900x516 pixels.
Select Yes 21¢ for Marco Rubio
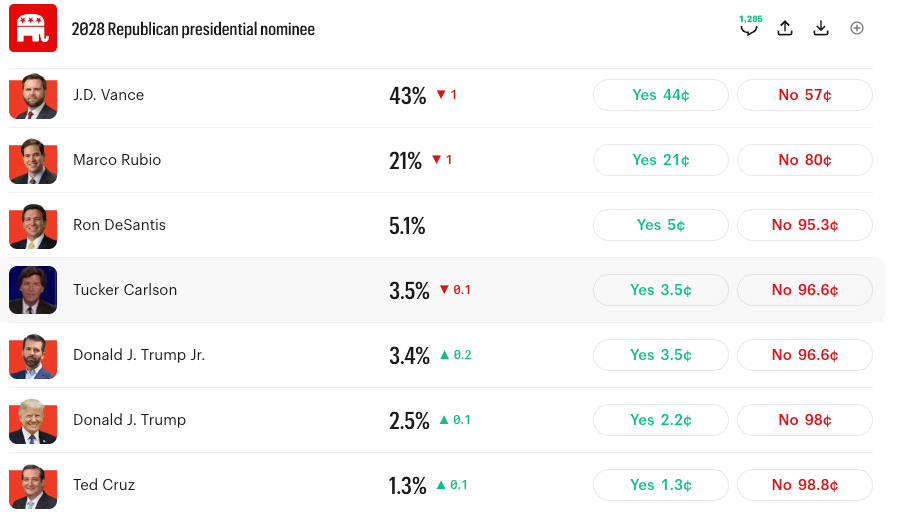(x=661, y=160)
